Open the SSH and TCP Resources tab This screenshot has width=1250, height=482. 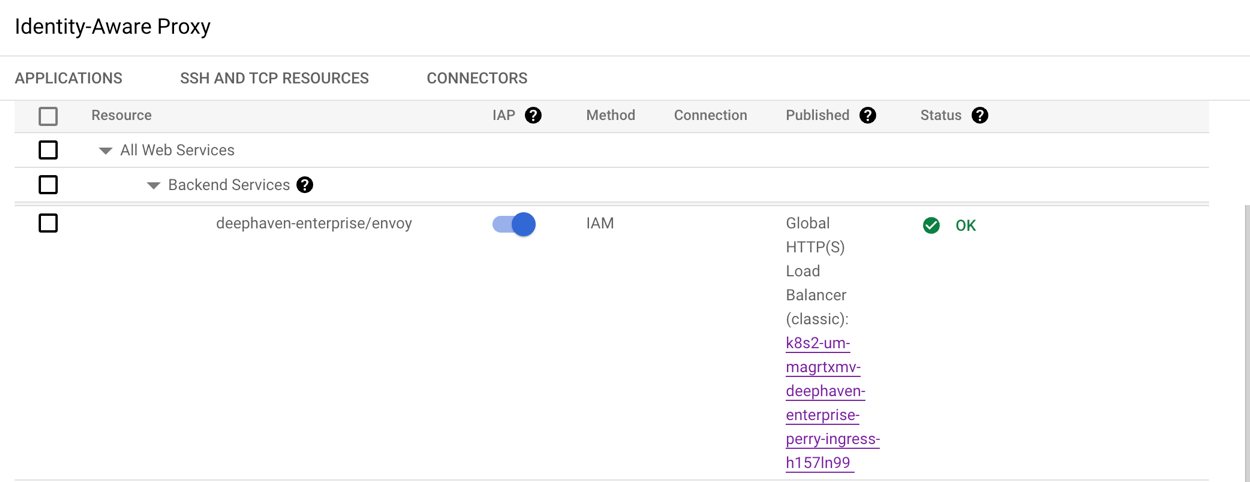[274, 78]
